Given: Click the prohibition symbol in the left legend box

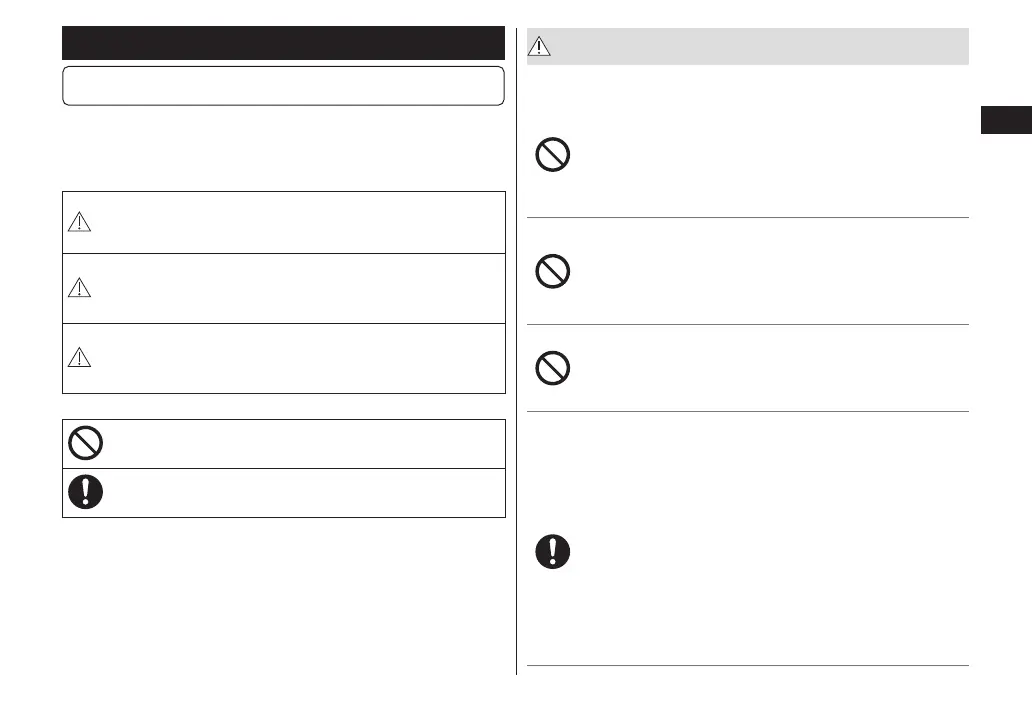Looking at the screenshot, I should pyautogui.click(x=86, y=444).
